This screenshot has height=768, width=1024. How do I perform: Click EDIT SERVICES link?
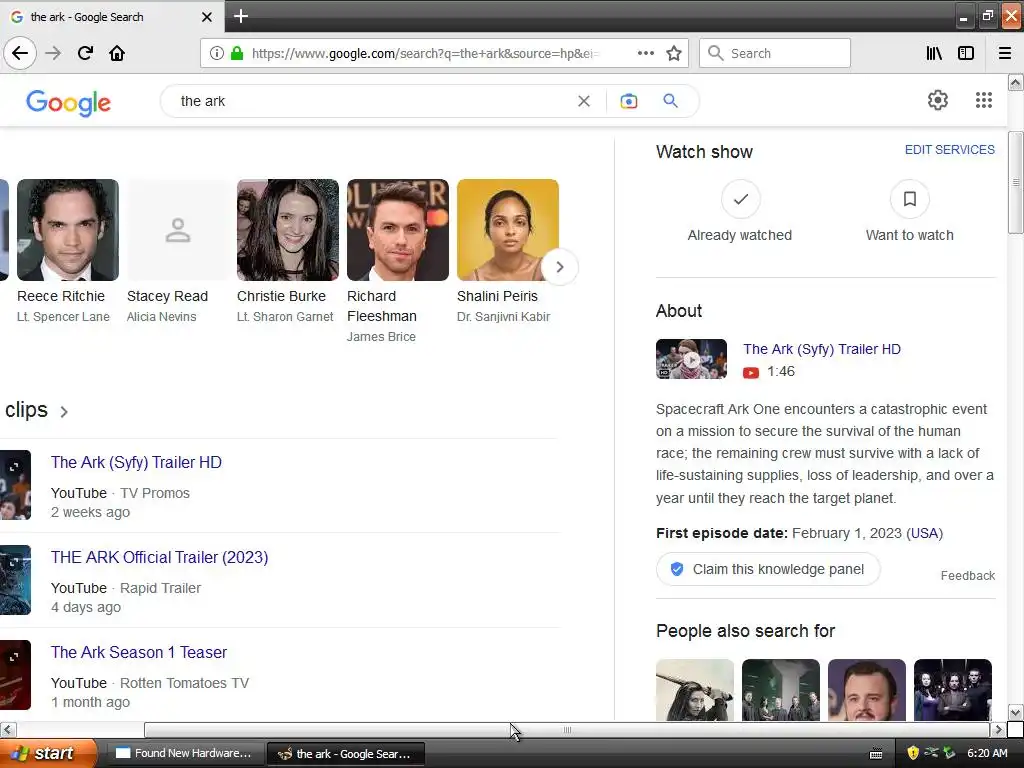click(950, 150)
